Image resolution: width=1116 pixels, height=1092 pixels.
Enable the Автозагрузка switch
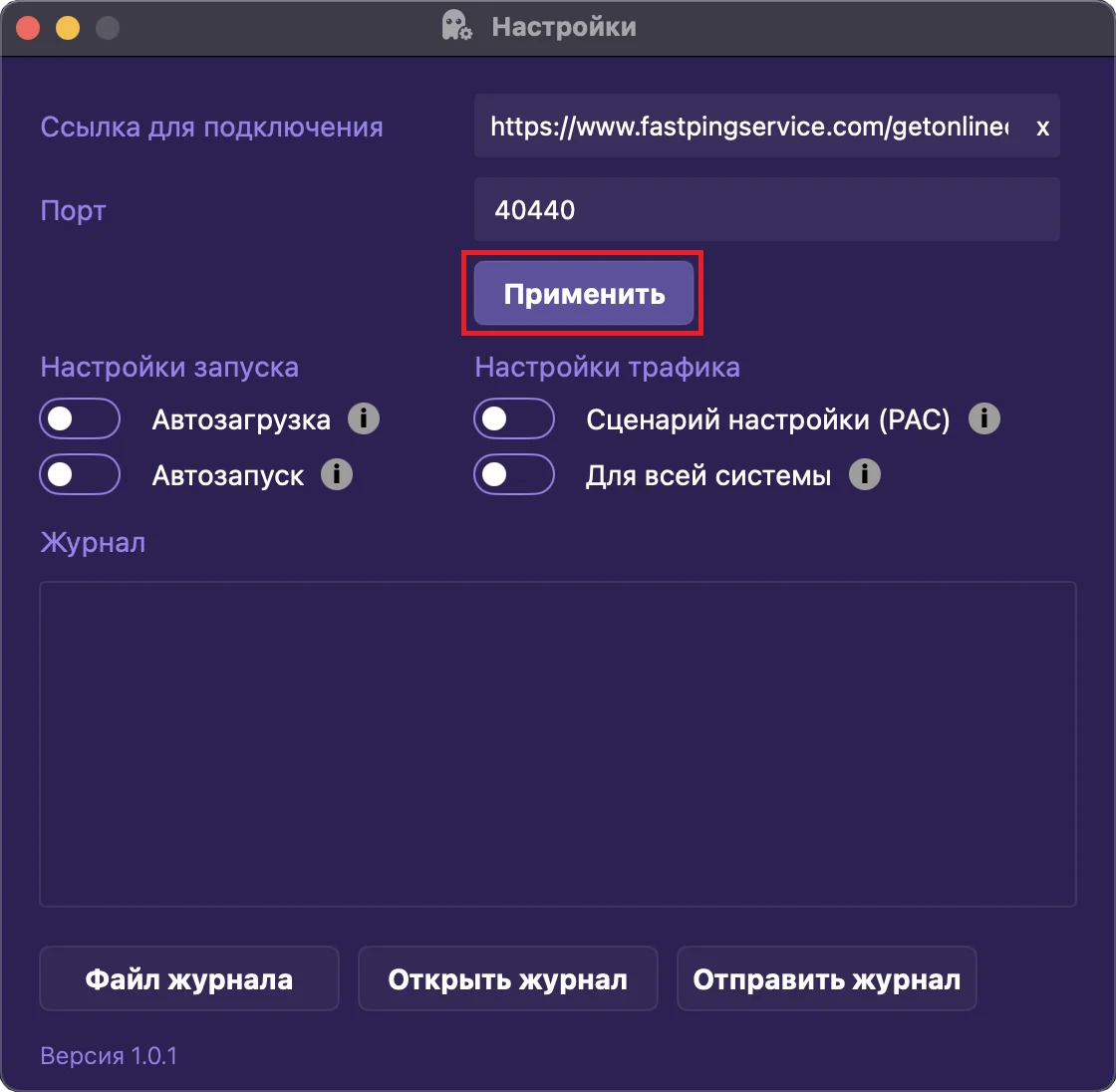[x=80, y=418]
